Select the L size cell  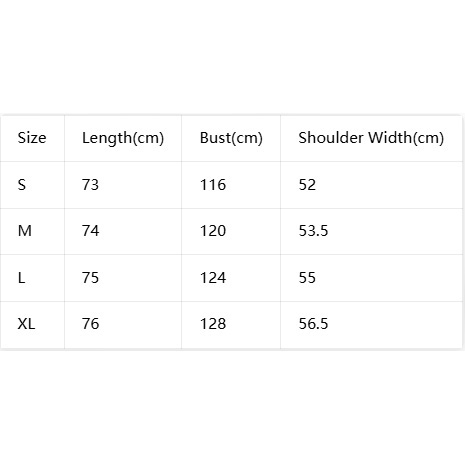pos(21,277)
